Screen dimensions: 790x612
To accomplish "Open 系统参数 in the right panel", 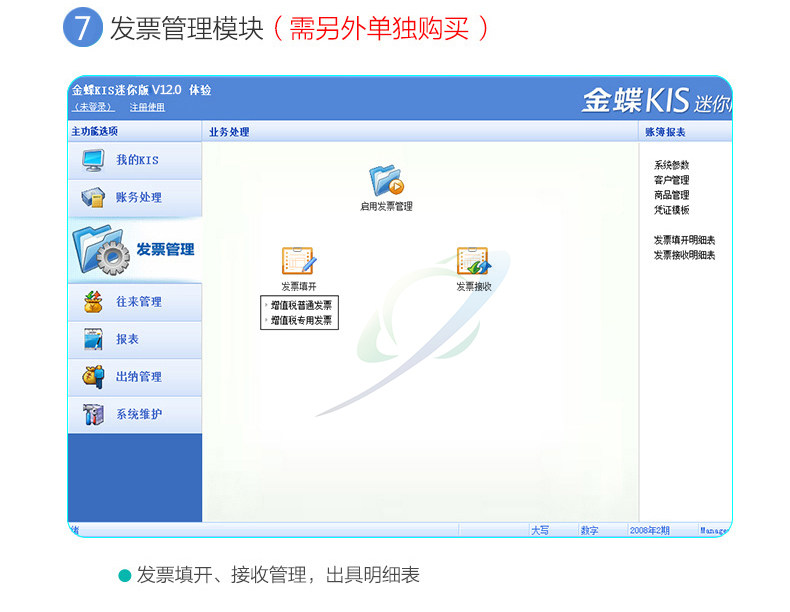I will pyautogui.click(x=671, y=165).
